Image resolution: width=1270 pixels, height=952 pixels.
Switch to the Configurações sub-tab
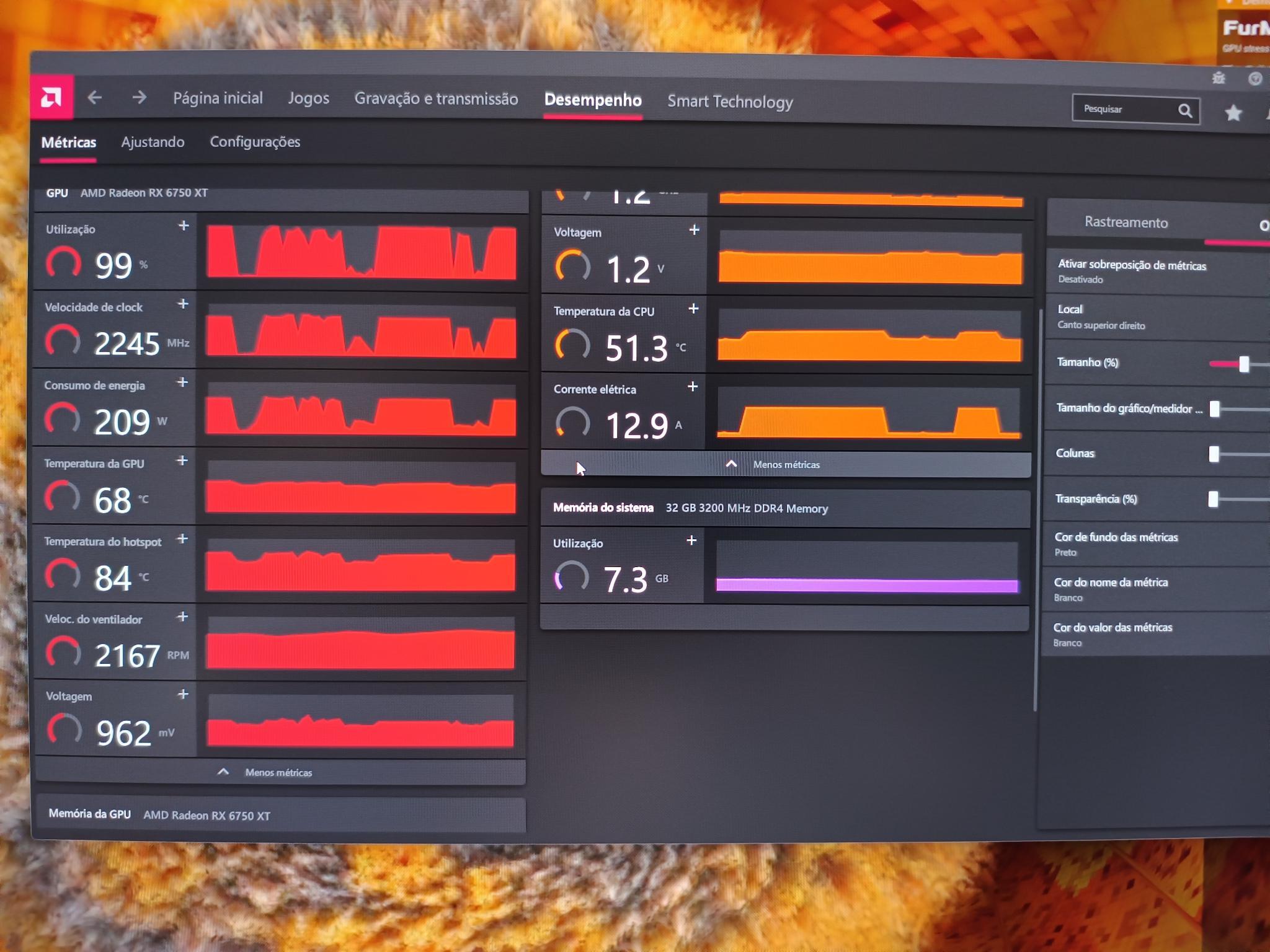click(255, 142)
